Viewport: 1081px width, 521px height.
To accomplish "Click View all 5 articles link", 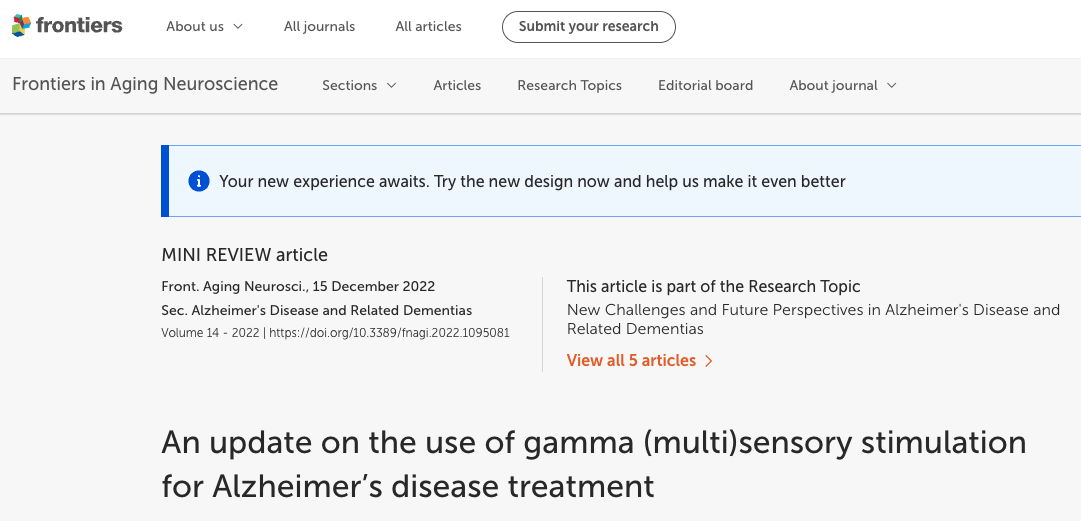I will [x=631, y=360].
